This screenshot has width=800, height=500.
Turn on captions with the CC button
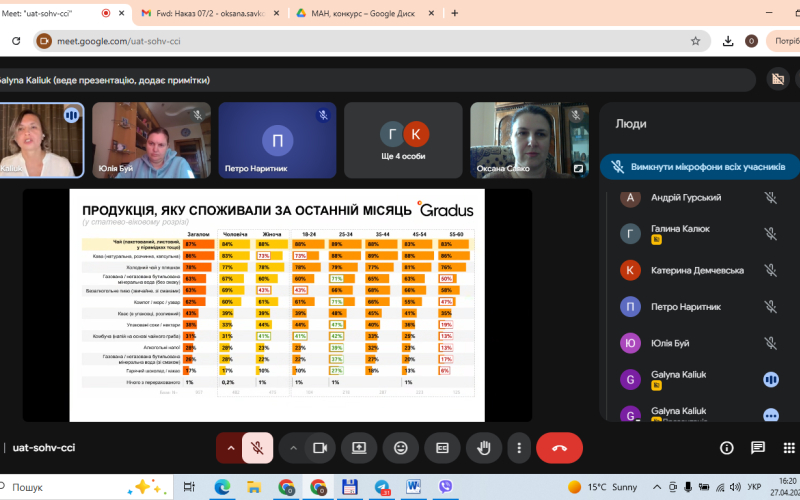coord(442,448)
